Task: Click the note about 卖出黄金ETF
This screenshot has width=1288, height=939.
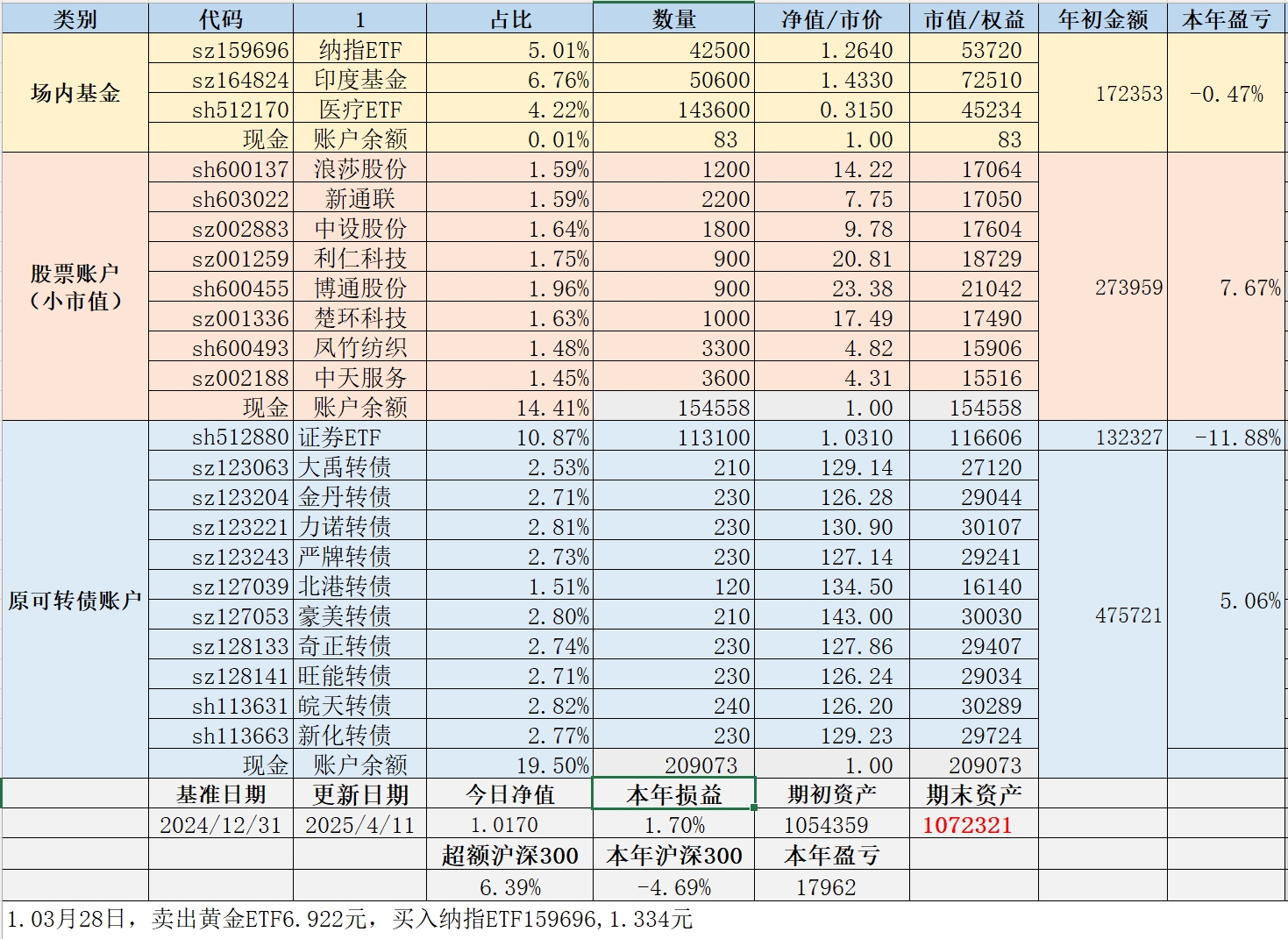Action: point(351,919)
